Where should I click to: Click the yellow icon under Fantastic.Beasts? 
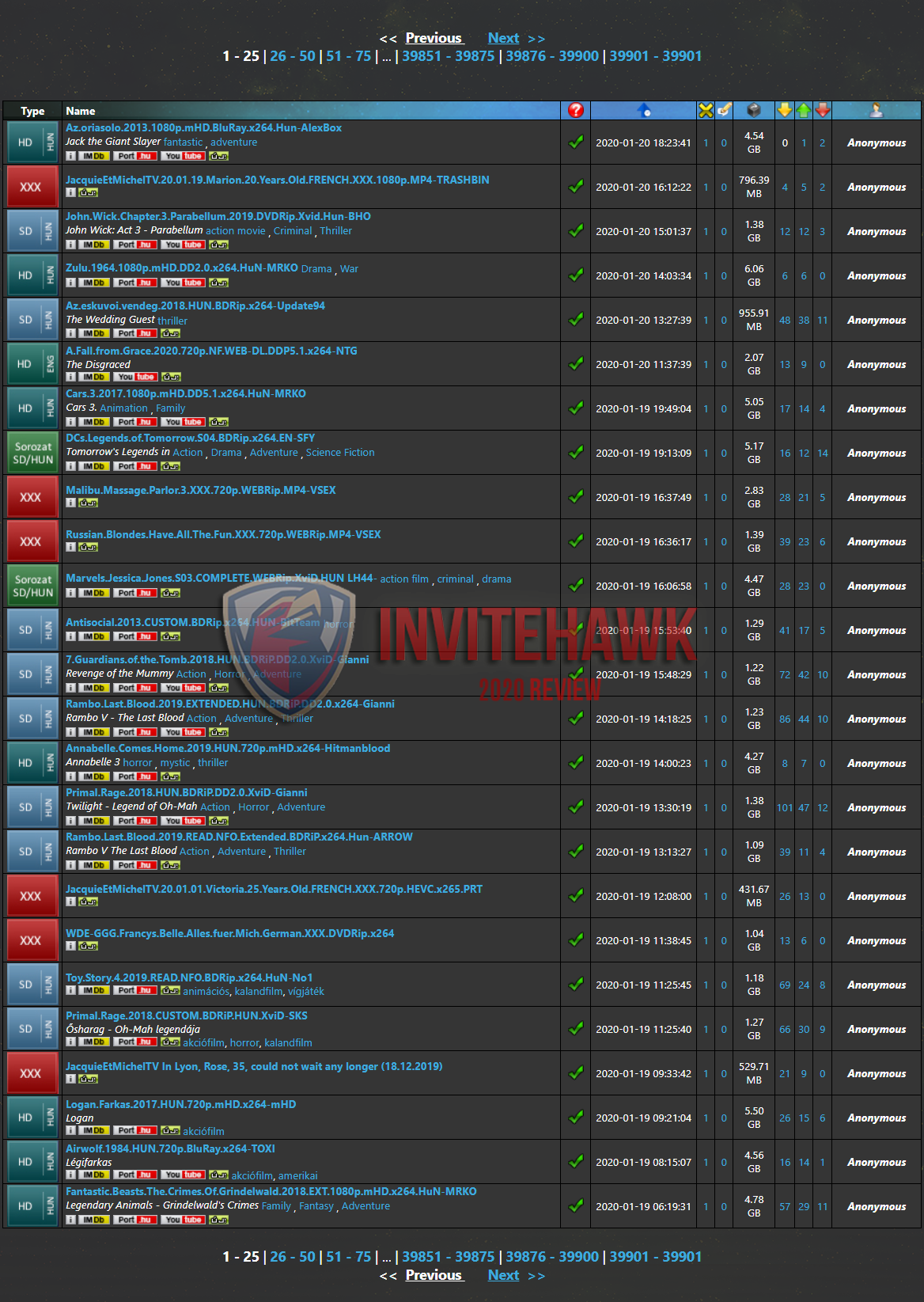[219, 1220]
